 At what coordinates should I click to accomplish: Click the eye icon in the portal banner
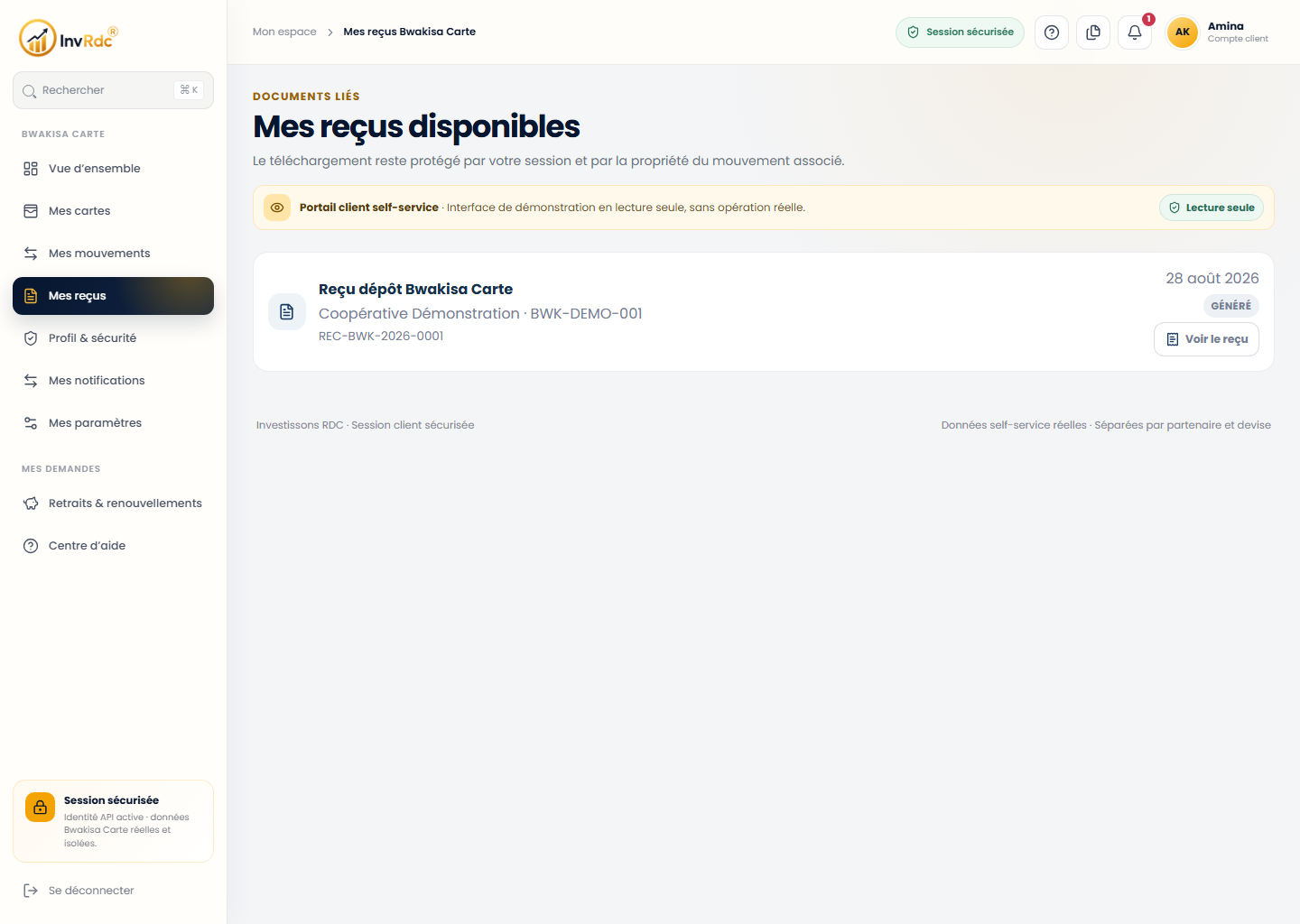277,208
